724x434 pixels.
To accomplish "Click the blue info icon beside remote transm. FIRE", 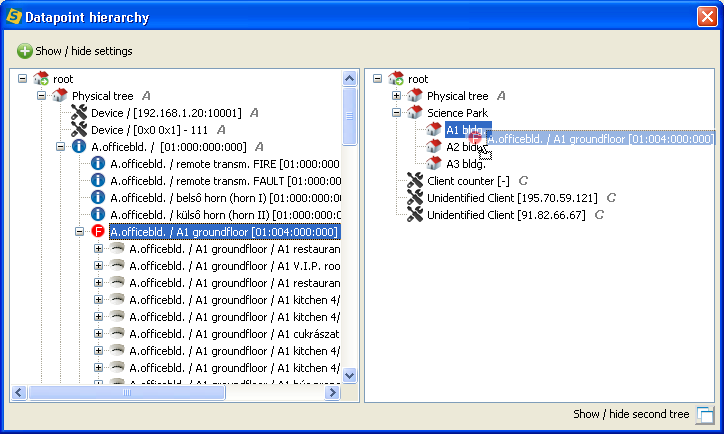I will tap(98, 163).
